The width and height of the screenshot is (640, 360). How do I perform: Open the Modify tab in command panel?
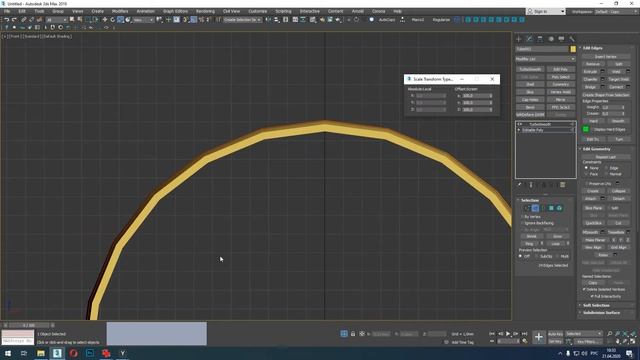pos(529,39)
